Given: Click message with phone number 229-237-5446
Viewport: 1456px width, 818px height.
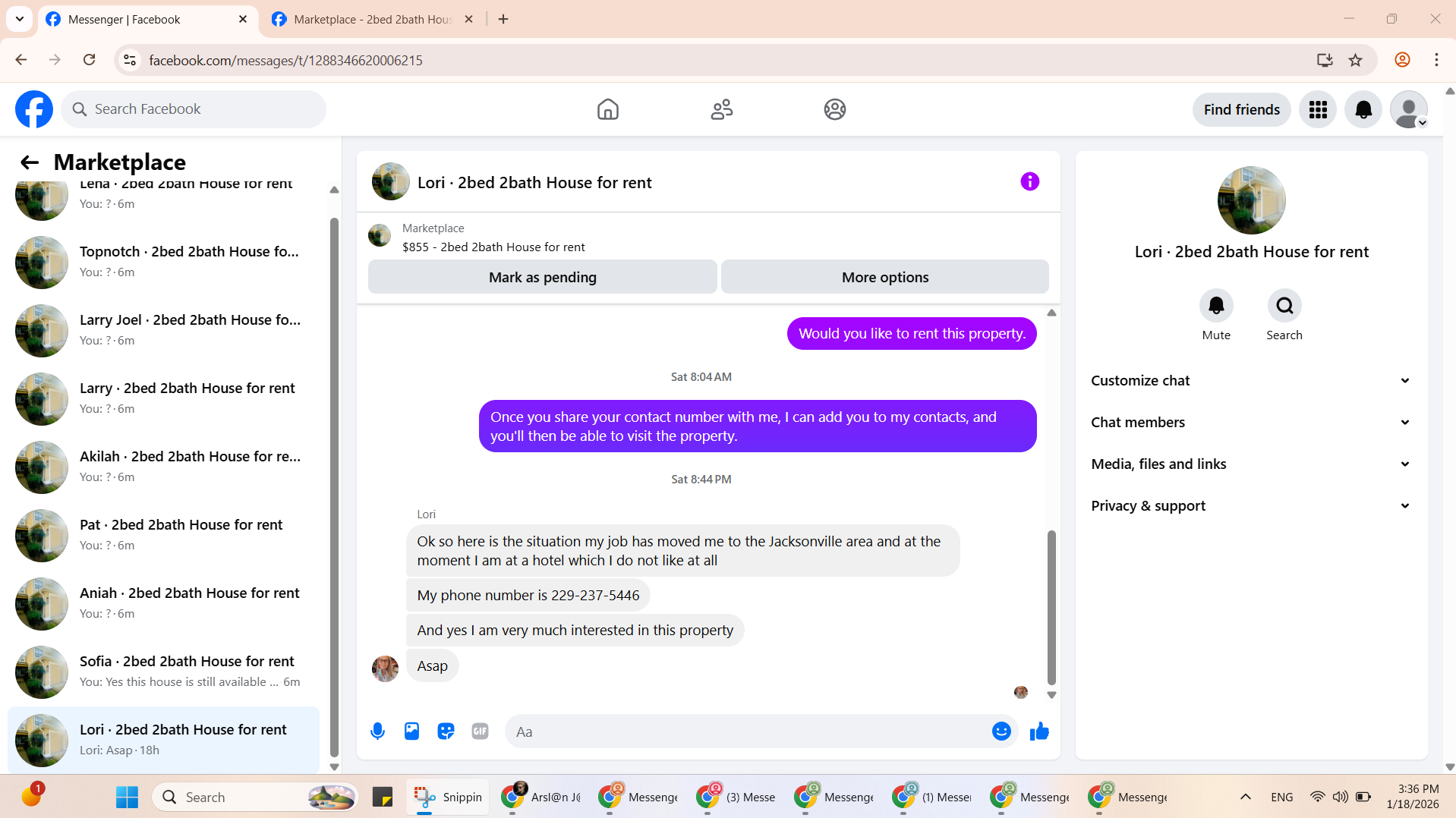Looking at the screenshot, I should [x=528, y=596].
